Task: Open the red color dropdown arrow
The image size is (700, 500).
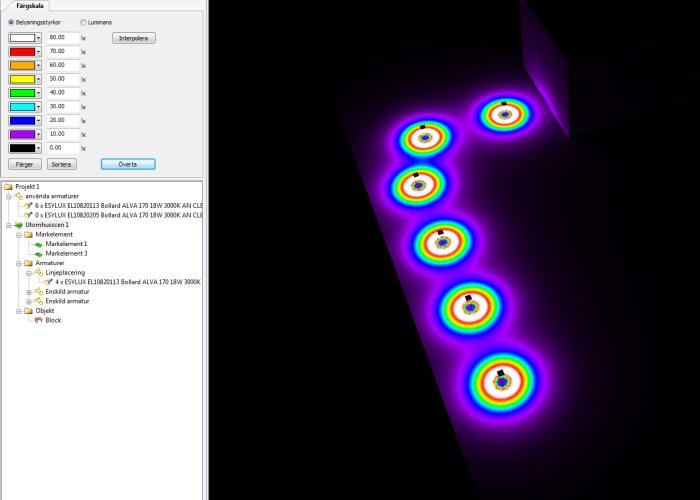Action: click(x=38, y=52)
